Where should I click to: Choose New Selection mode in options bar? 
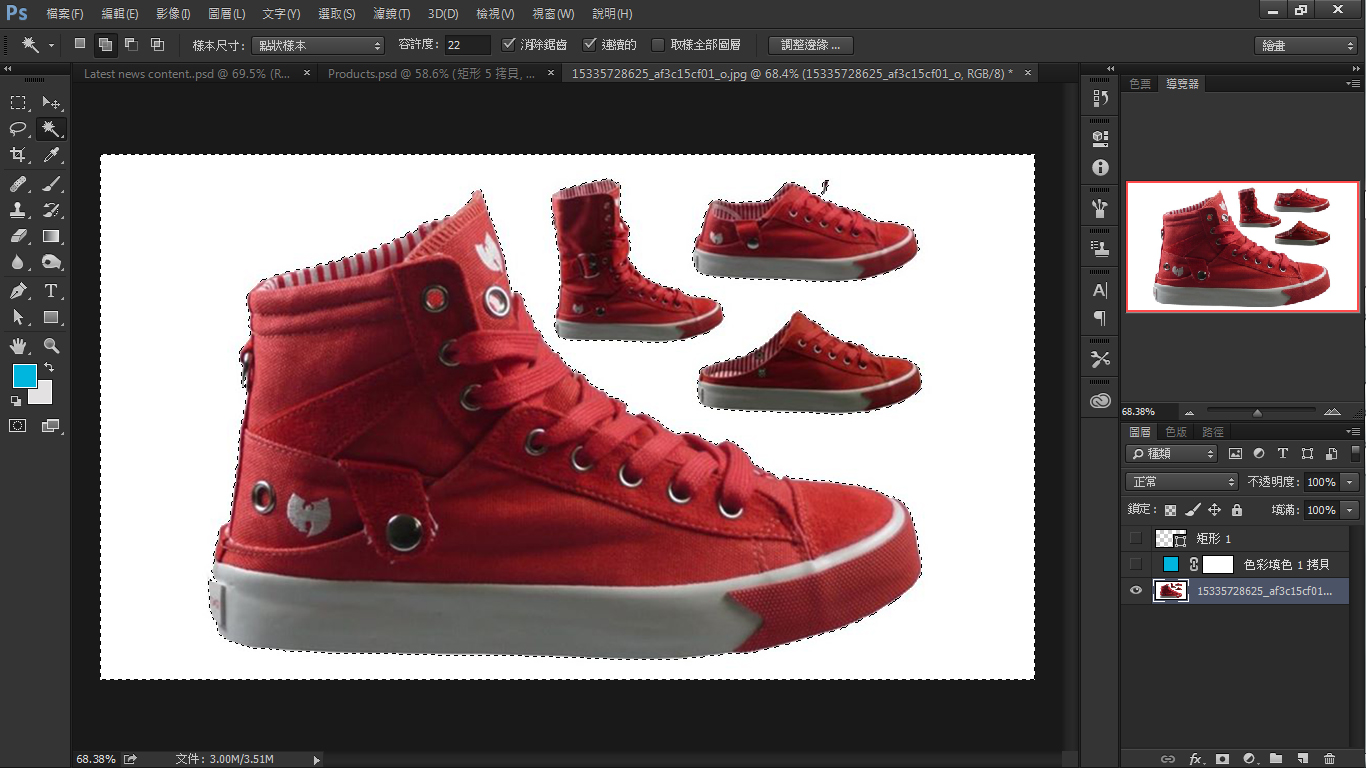click(80, 44)
